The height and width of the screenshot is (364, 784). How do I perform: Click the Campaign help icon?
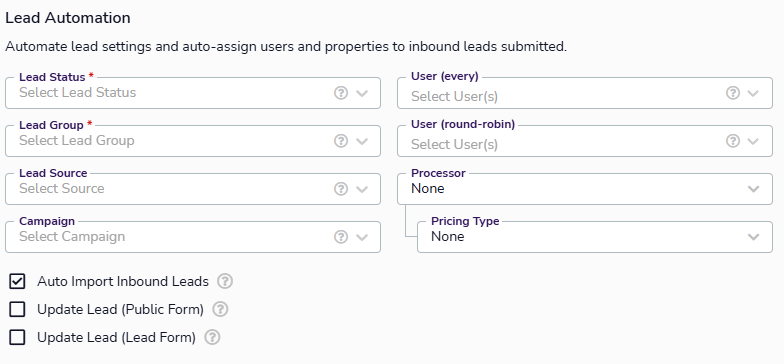click(340, 236)
